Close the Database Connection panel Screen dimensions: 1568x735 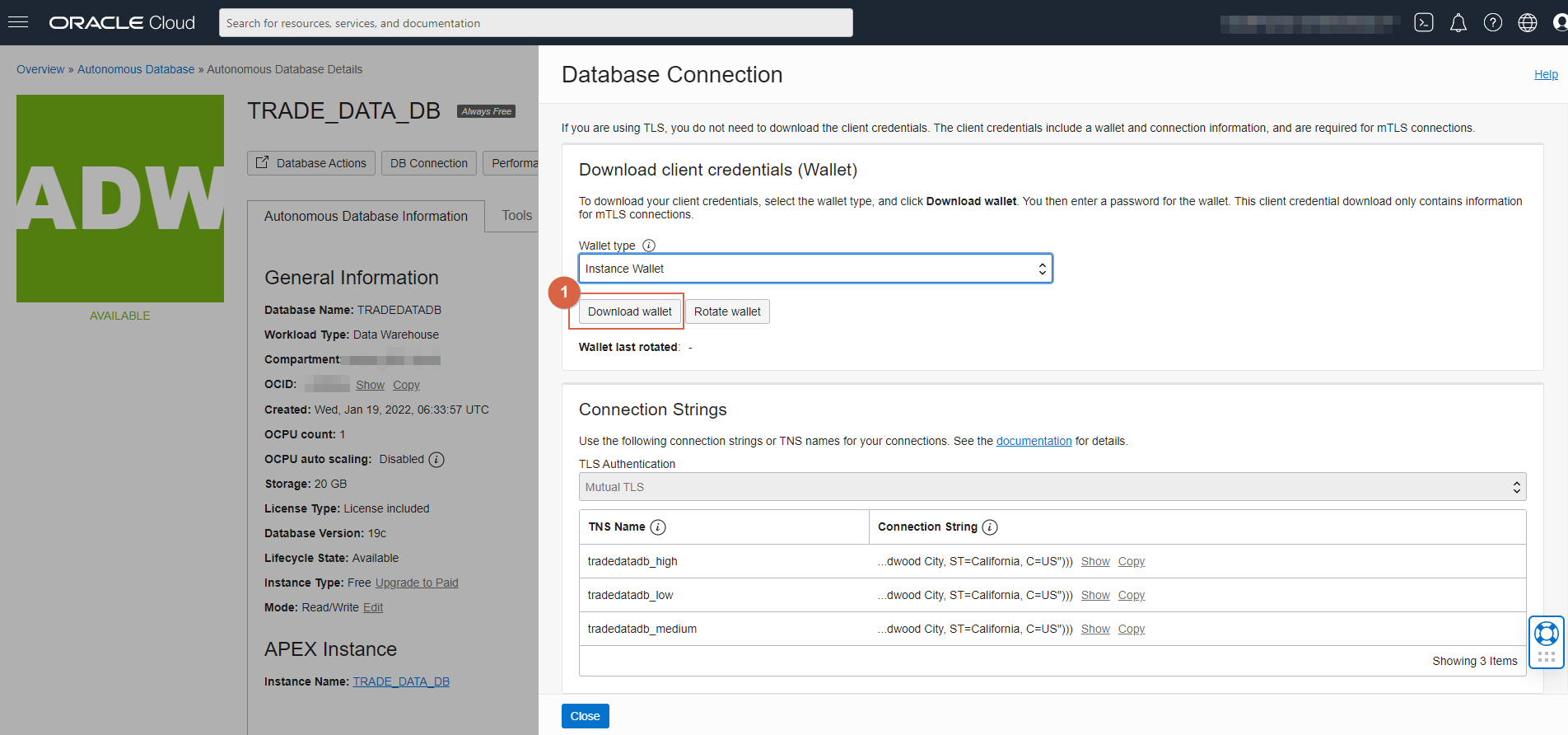586,716
